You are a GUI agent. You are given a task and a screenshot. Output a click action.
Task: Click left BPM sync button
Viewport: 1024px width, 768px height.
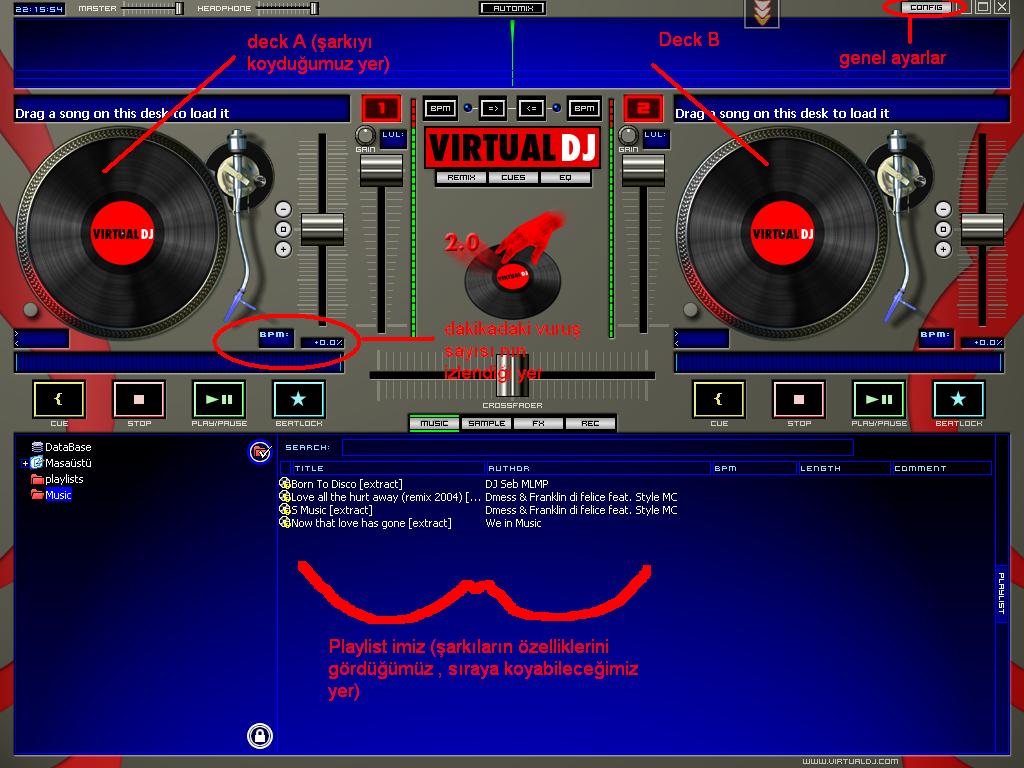440,108
